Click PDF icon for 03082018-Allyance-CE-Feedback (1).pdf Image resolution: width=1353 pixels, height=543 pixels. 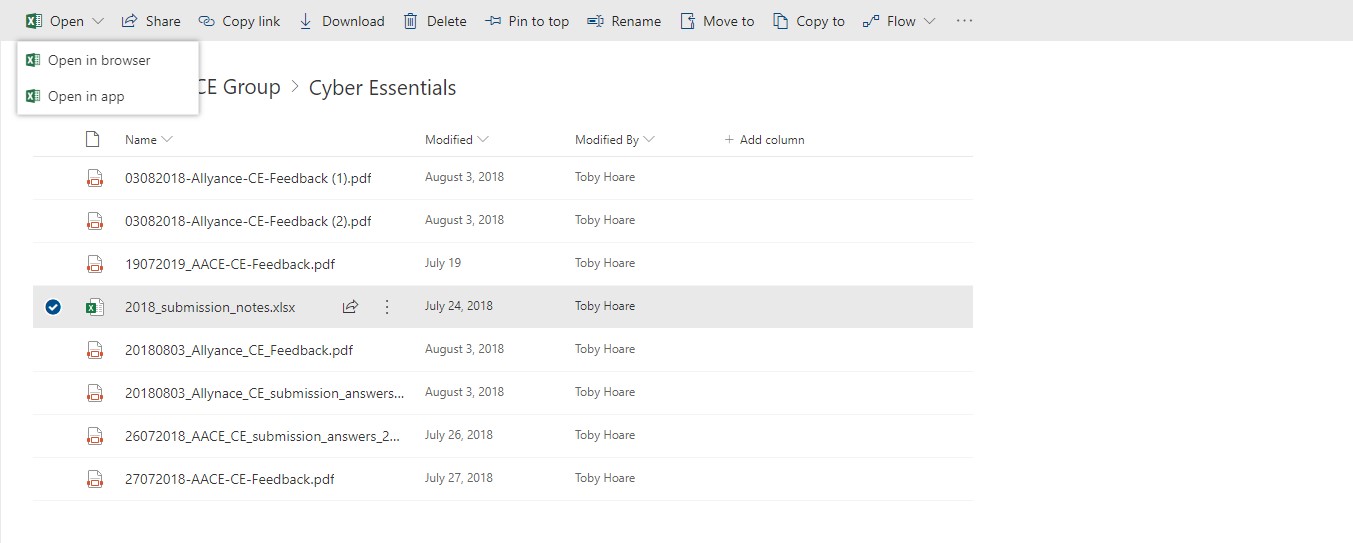click(94, 178)
